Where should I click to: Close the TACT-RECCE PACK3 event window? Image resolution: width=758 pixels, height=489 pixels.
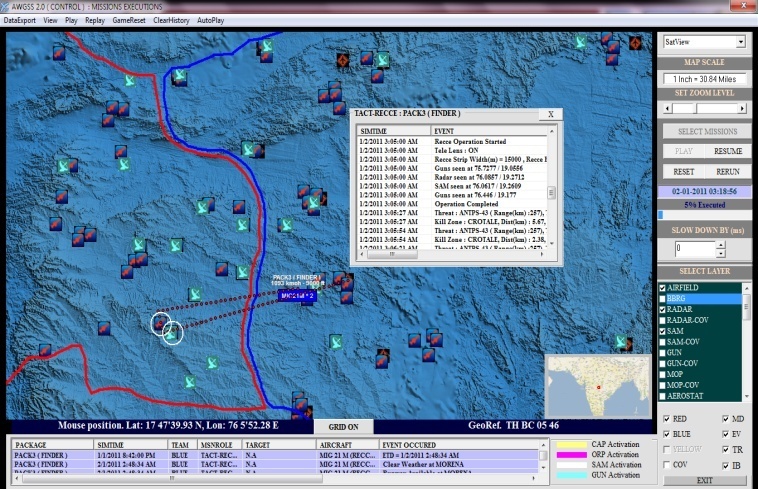pos(551,114)
